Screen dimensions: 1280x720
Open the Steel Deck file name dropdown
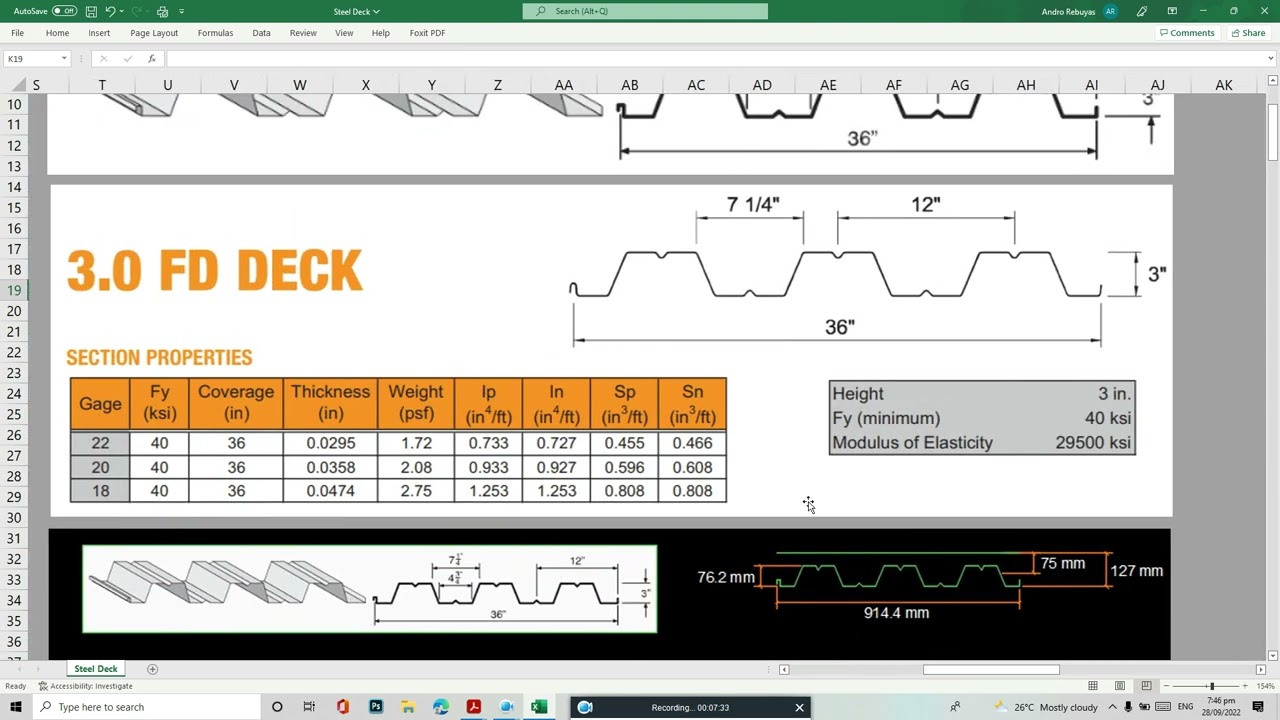click(377, 12)
